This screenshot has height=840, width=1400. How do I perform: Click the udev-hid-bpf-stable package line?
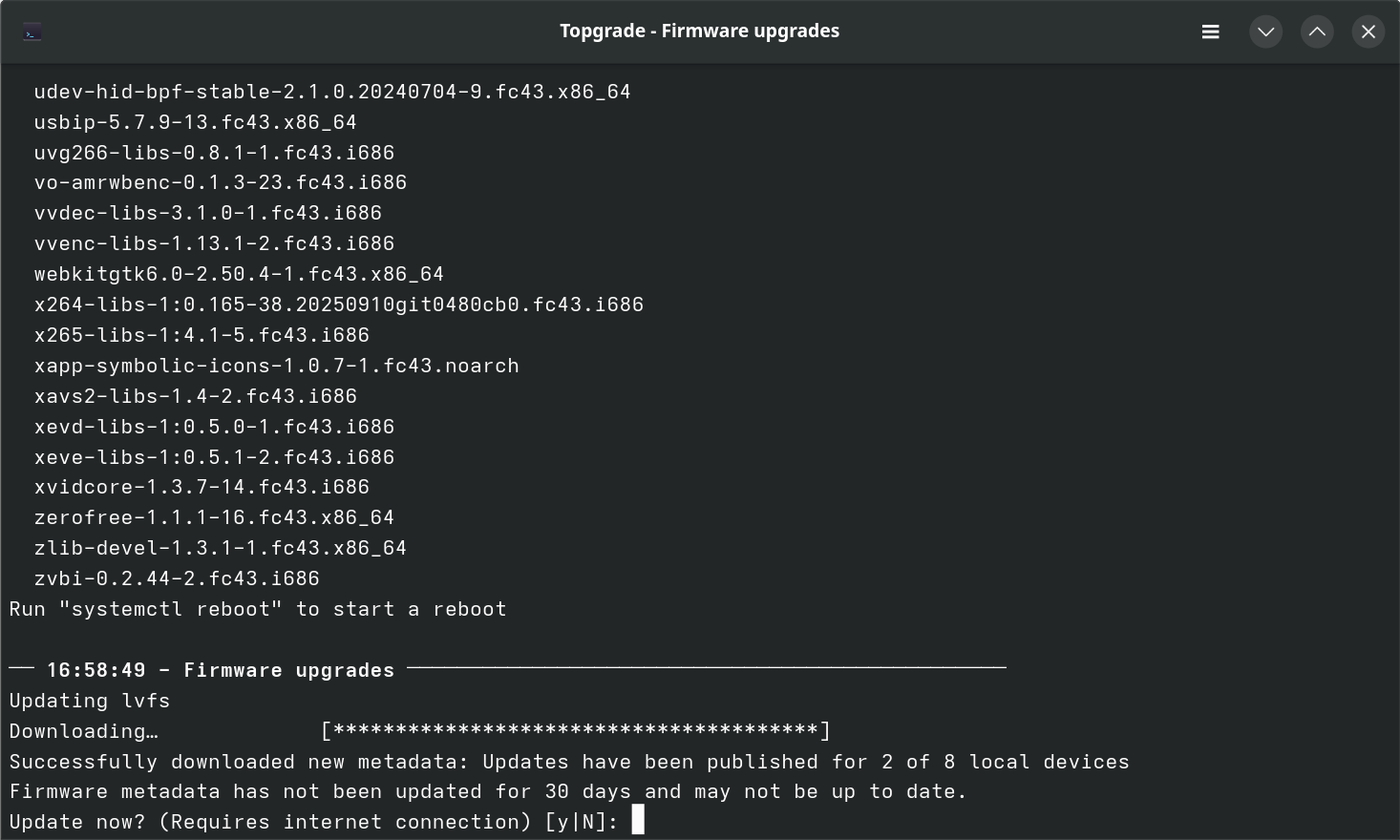pyautogui.click(x=332, y=92)
